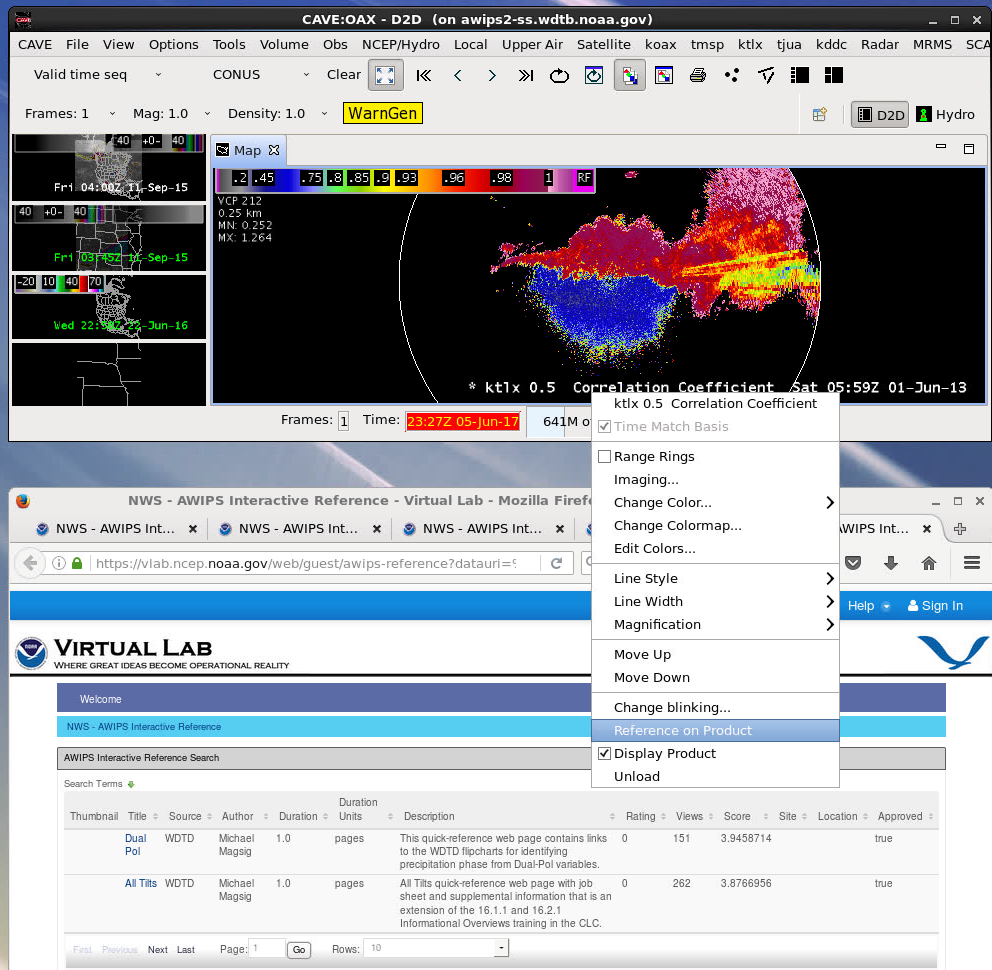Image resolution: width=992 pixels, height=970 pixels.
Task: Select Unload in the context menu
Action: point(715,776)
